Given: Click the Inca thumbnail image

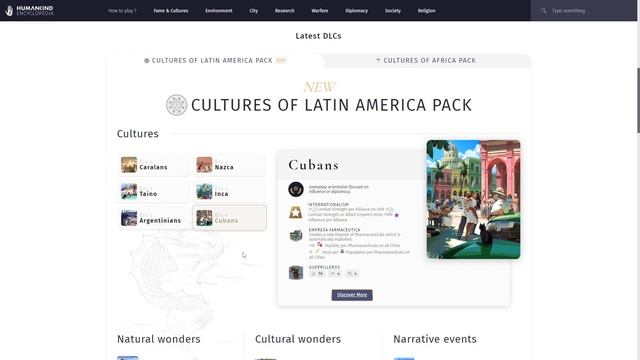Looking at the screenshot, I should coord(204,191).
